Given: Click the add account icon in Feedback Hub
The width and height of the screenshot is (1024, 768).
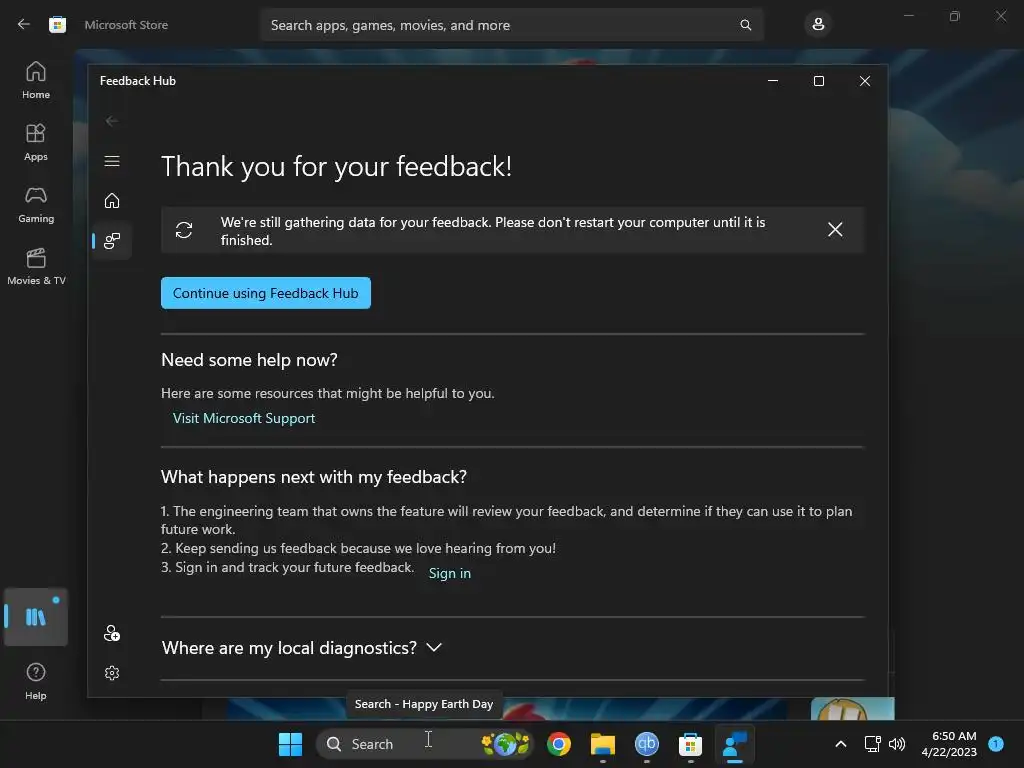Looking at the screenshot, I should pyautogui.click(x=112, y=633).
